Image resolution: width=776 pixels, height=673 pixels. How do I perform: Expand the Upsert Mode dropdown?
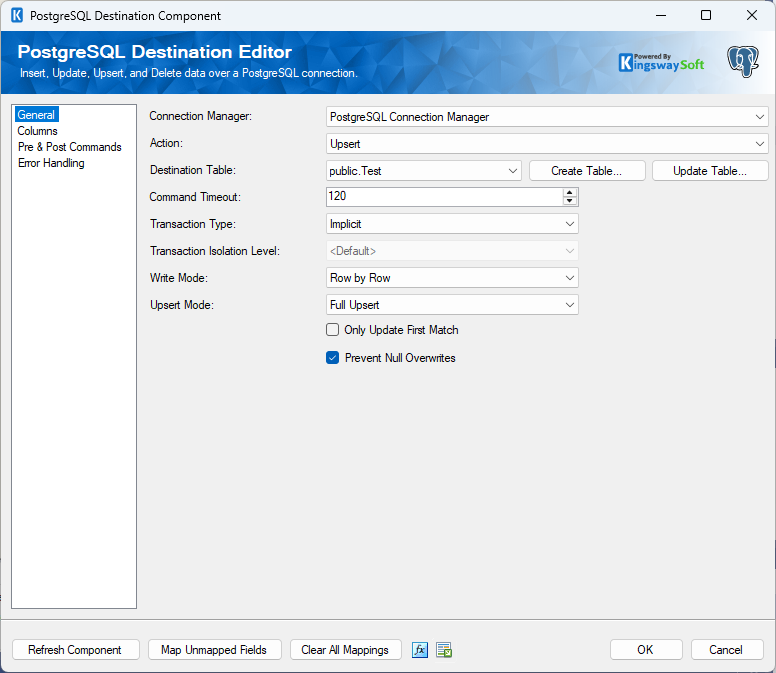tap(452, 305)
